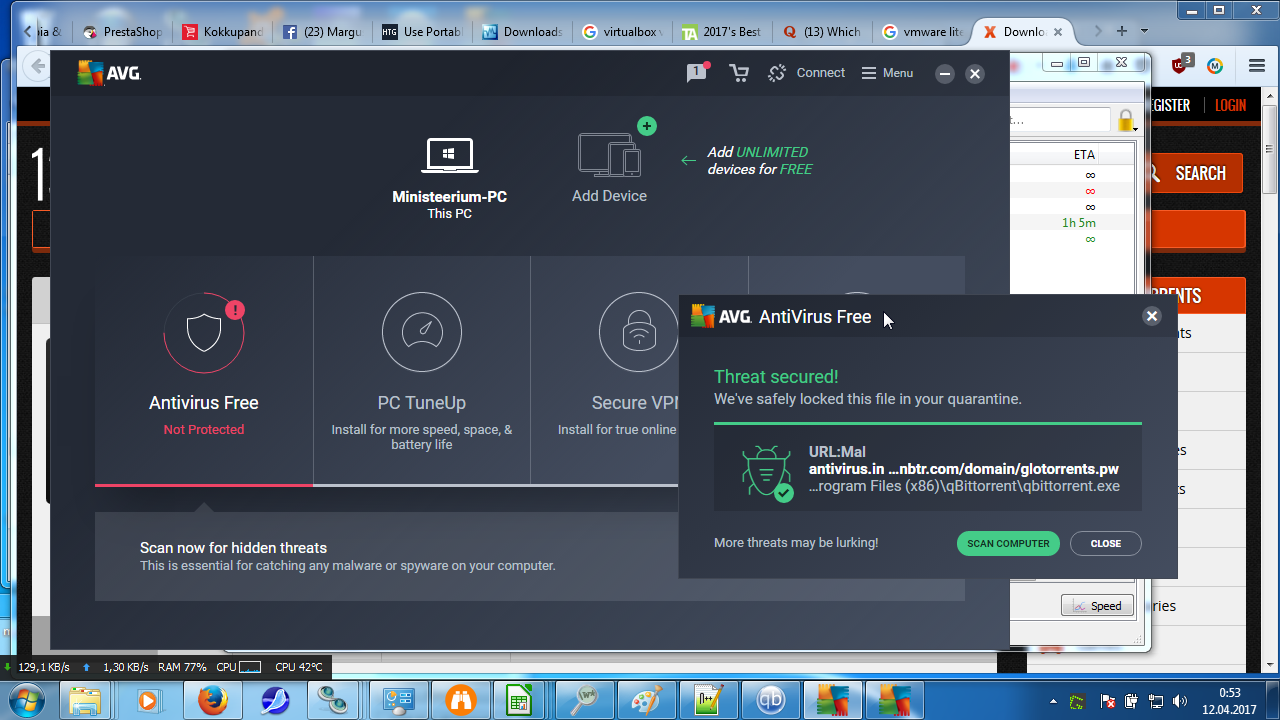This screenshot has height=720, width=1280.
Task: Click the 'Not Protected' status text
Action: click(204, 430)
